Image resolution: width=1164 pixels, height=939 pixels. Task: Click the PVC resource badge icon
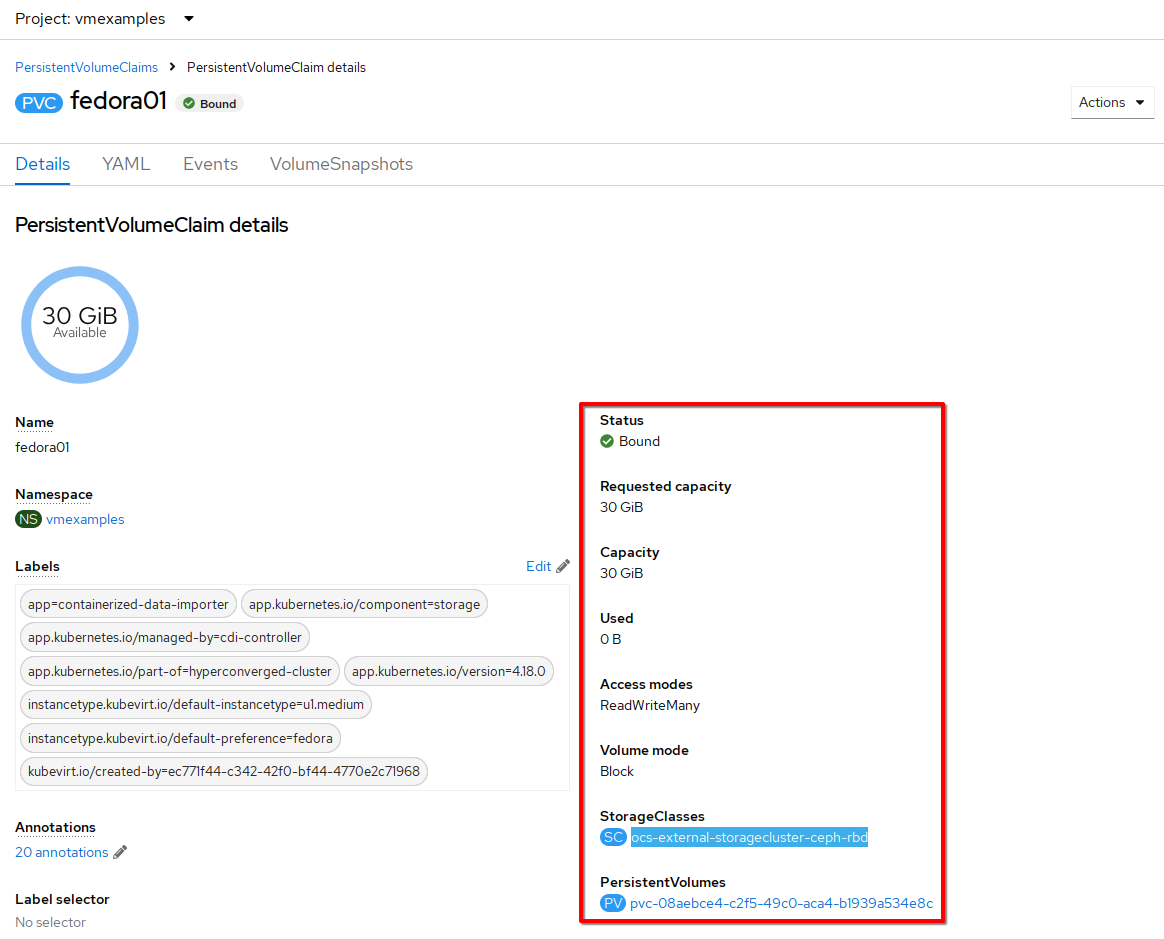point(39,102)
